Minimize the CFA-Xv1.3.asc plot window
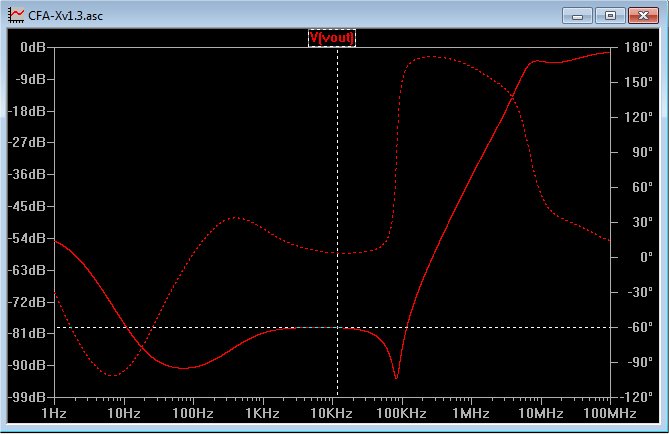The width and height of the screenshot is (669, 435). click(x=577, y=16)
